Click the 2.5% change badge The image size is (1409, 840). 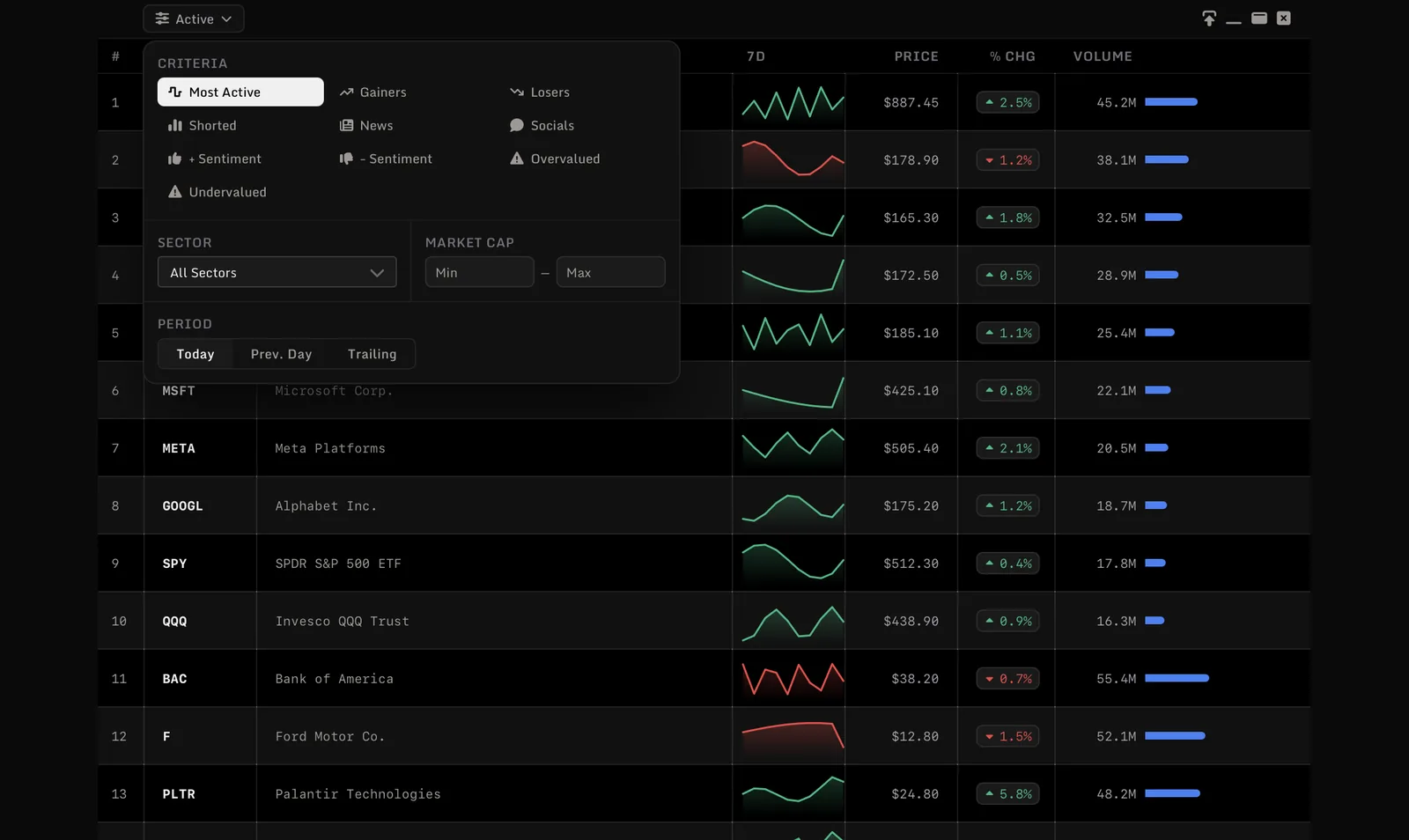[1007, 103]
